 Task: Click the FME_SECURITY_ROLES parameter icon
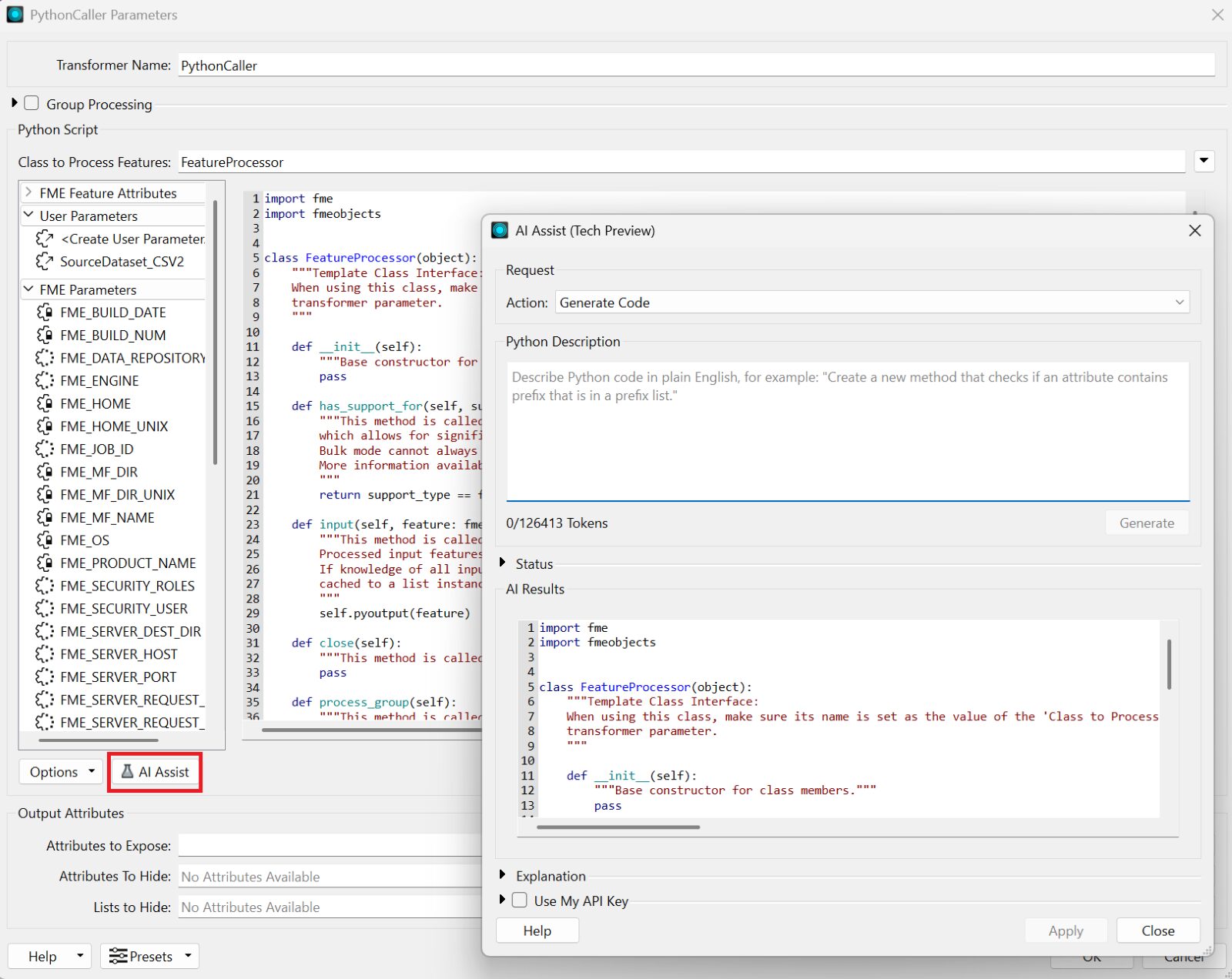tap(45, 586)
